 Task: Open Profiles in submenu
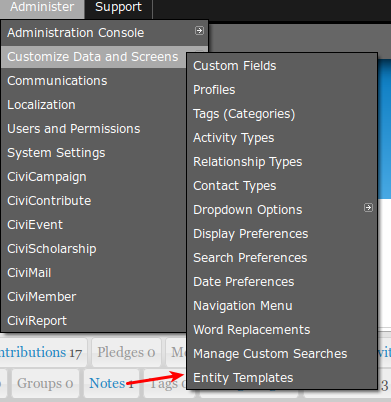(282, 90)
